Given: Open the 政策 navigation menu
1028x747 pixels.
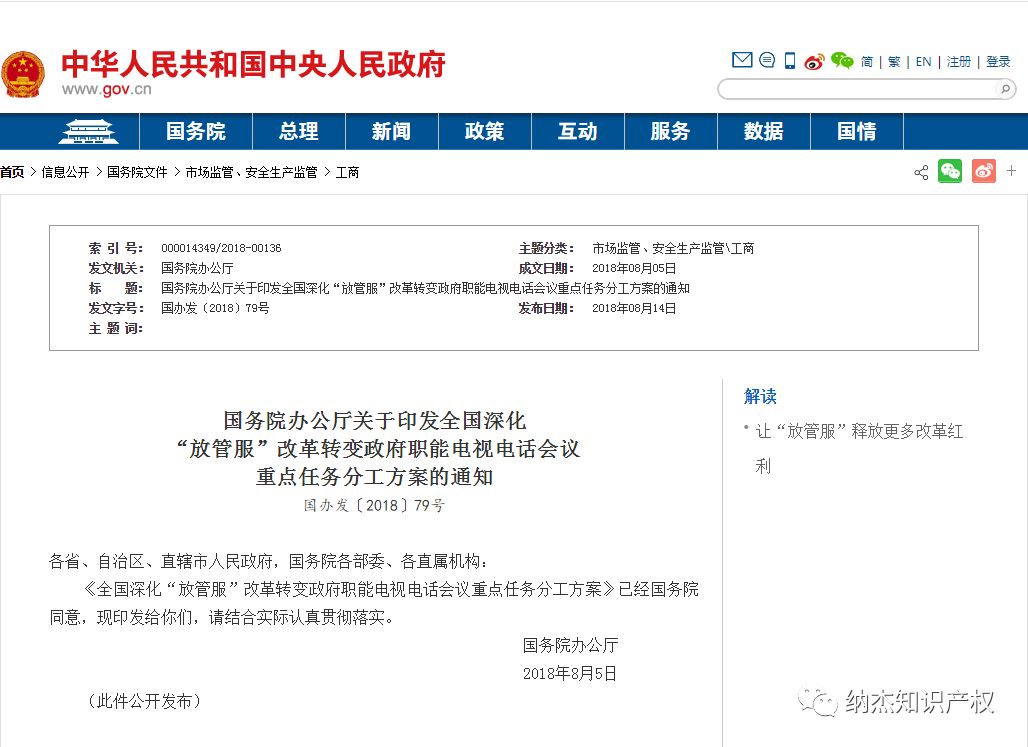Looking at the screenshot, I should [x=485, y=131].
